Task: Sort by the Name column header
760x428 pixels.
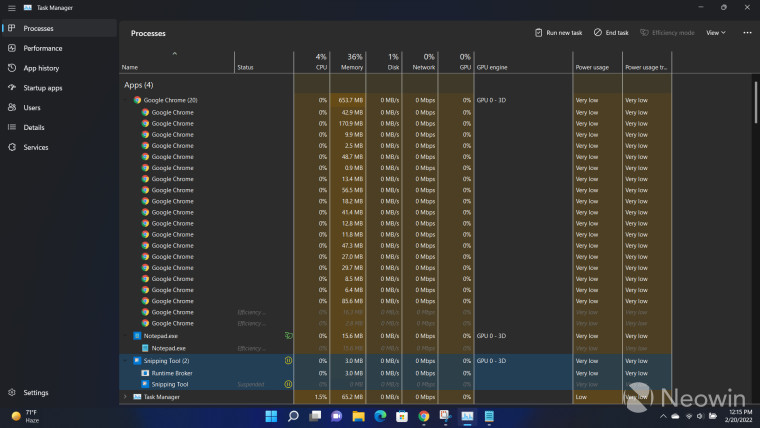Action: pos(176,62)
